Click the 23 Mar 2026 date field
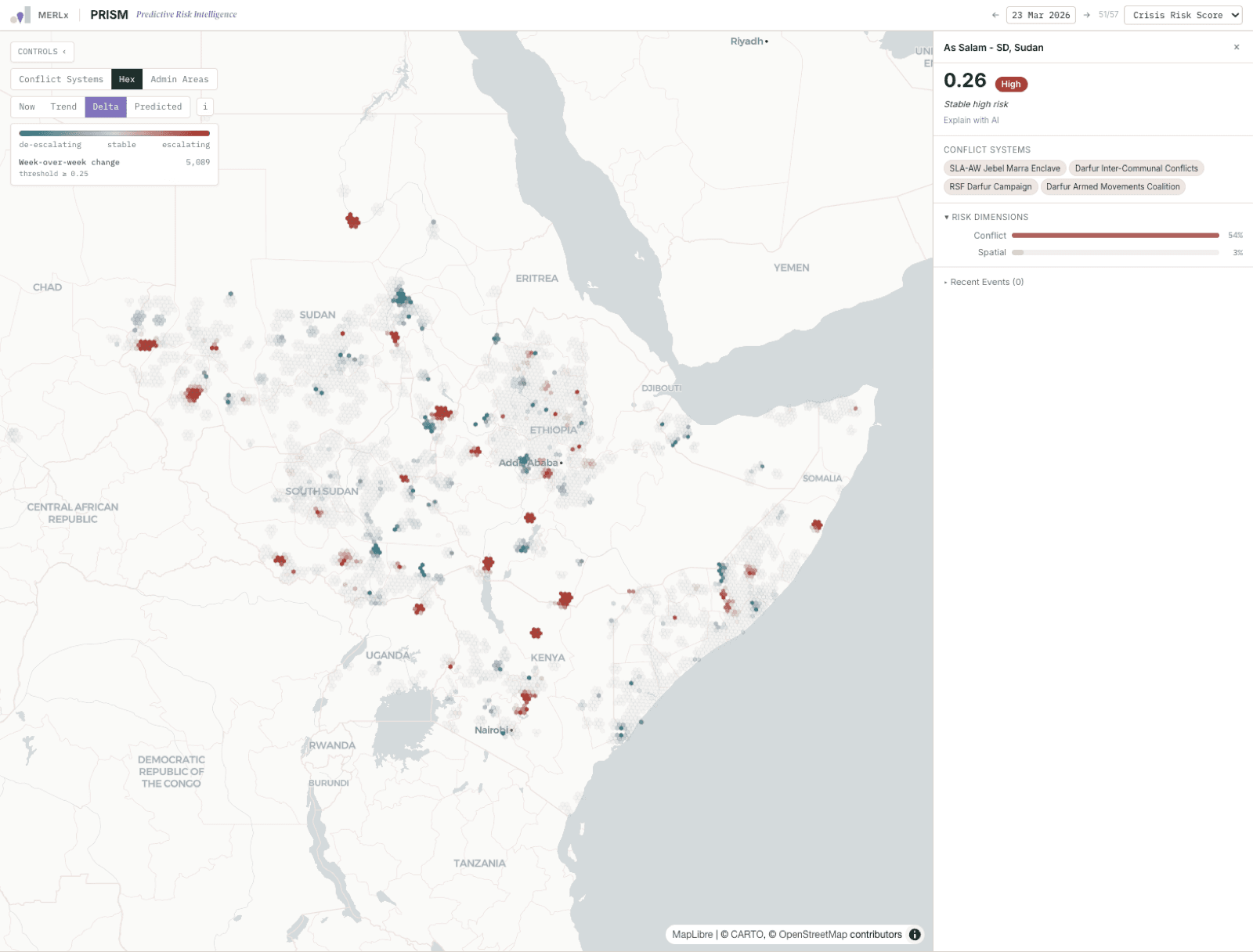The width and height of the screenshot is (1253, 952). tap(1041, 15)
